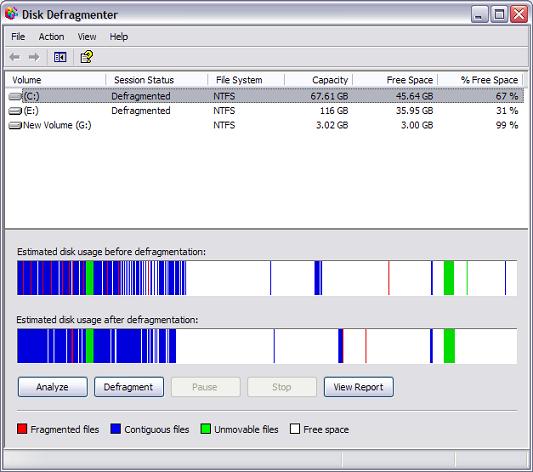Open the Help properties toolbar icon
533x472 pixels.
click(86, 57)
